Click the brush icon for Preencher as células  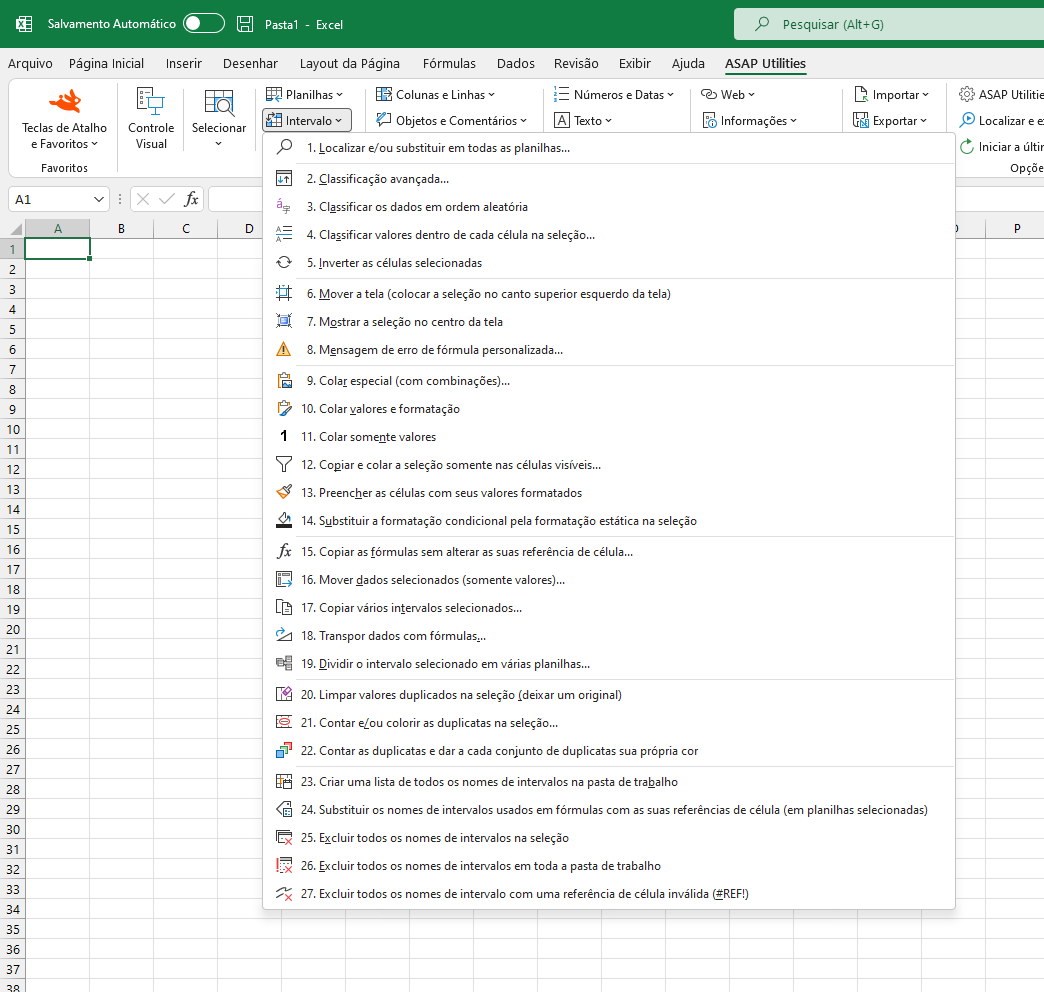click(x=284, y=492)
